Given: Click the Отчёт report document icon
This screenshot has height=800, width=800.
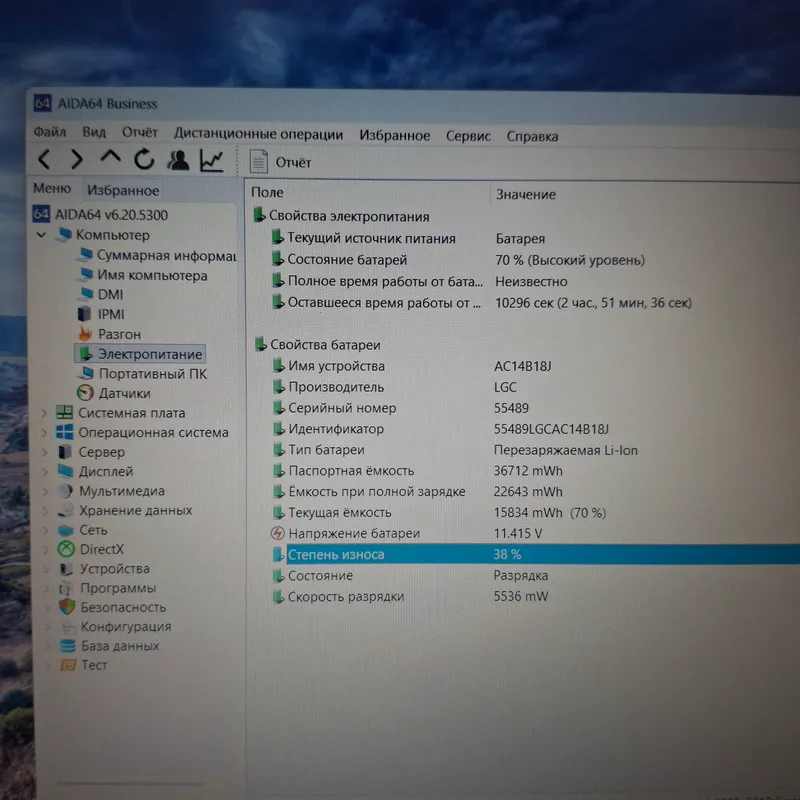Looking at the screenshot, I should pyautogui.click(x=259, y=161).
